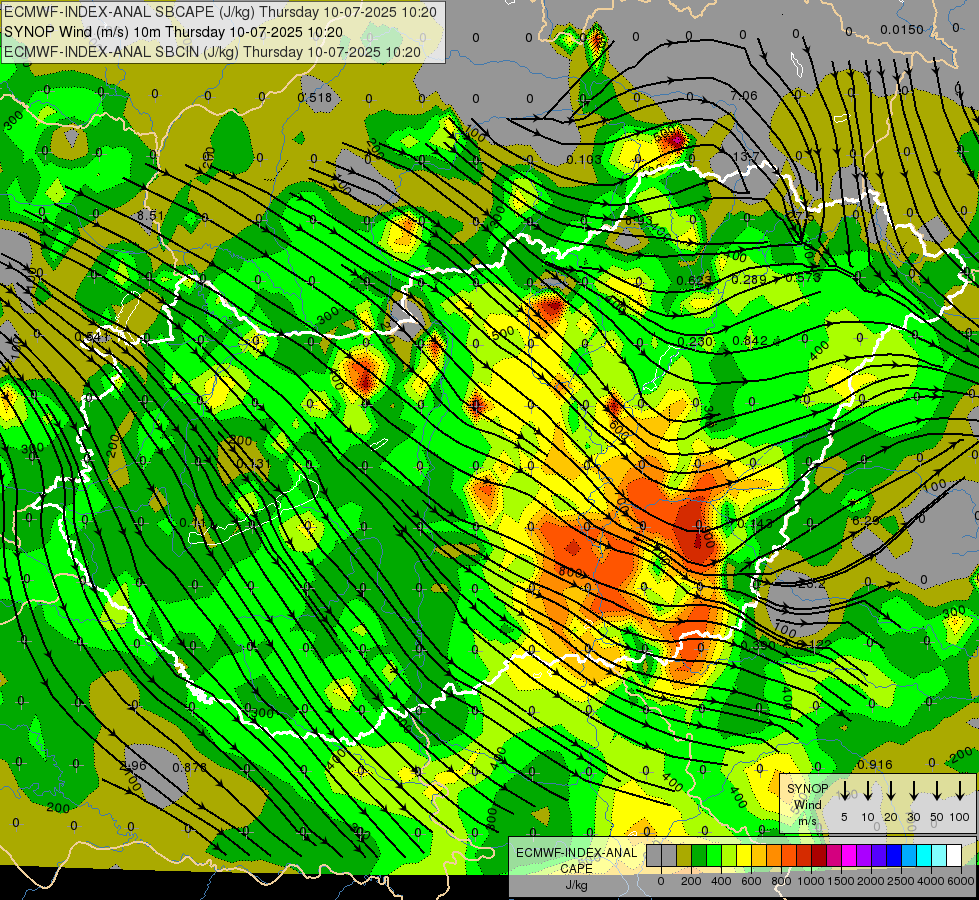Click the 7.06 station value
Screen dimensions: 979x900
744,96
